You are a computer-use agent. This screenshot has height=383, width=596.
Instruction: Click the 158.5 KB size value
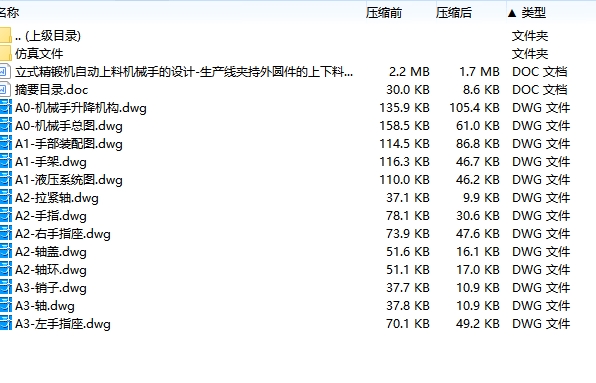404,126
